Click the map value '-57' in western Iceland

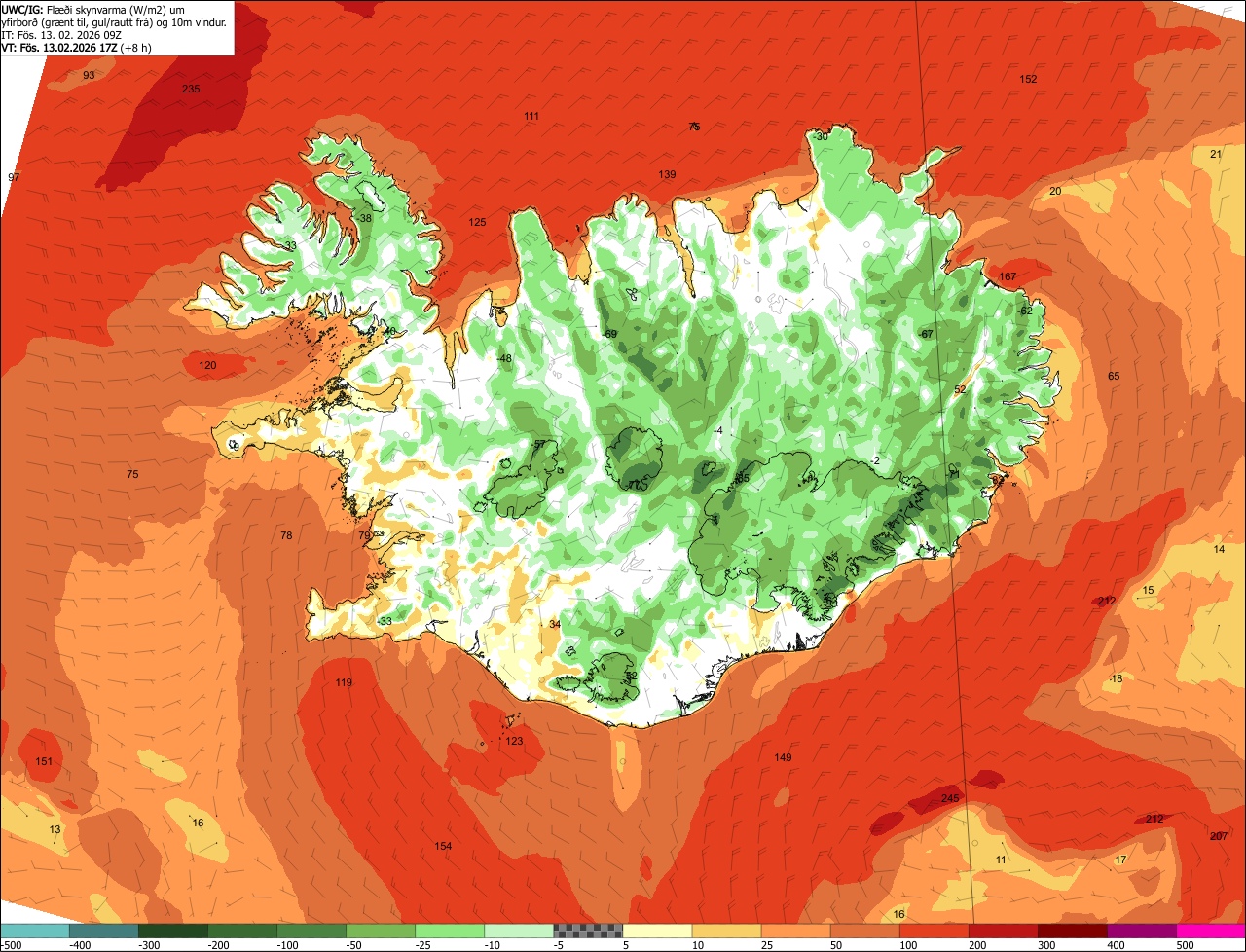[x=538, y=445]
